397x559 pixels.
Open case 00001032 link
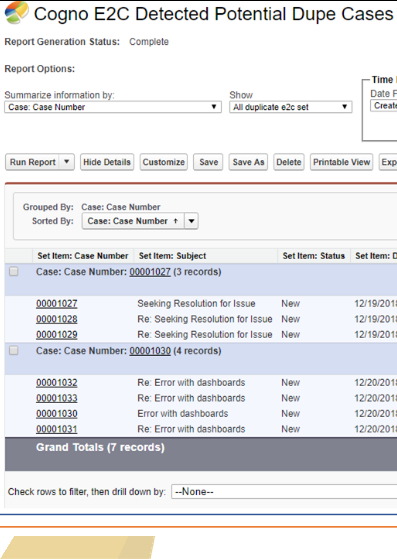tap(57, 383)
